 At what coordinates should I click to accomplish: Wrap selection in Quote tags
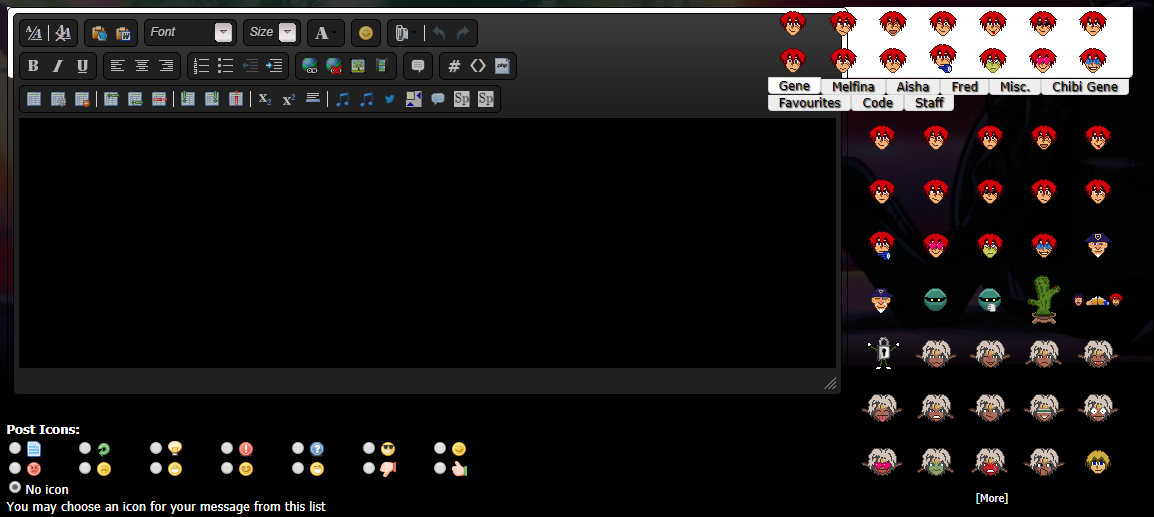click(417, 66)
